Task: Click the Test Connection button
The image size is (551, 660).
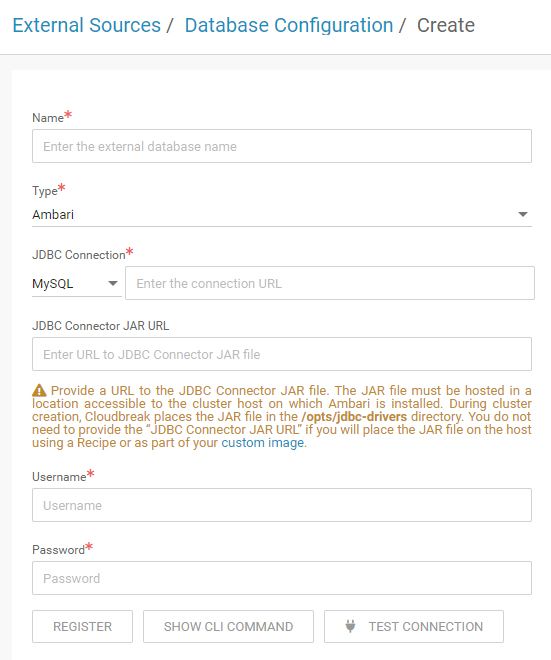Action: [x=414, y=626]
